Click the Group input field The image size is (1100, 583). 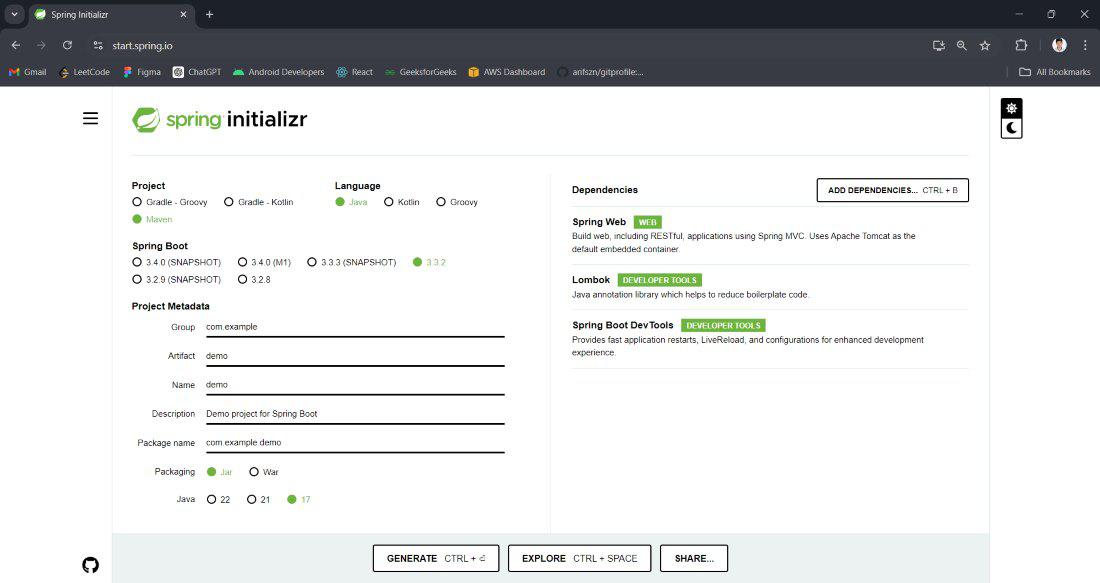click(355, 328)
